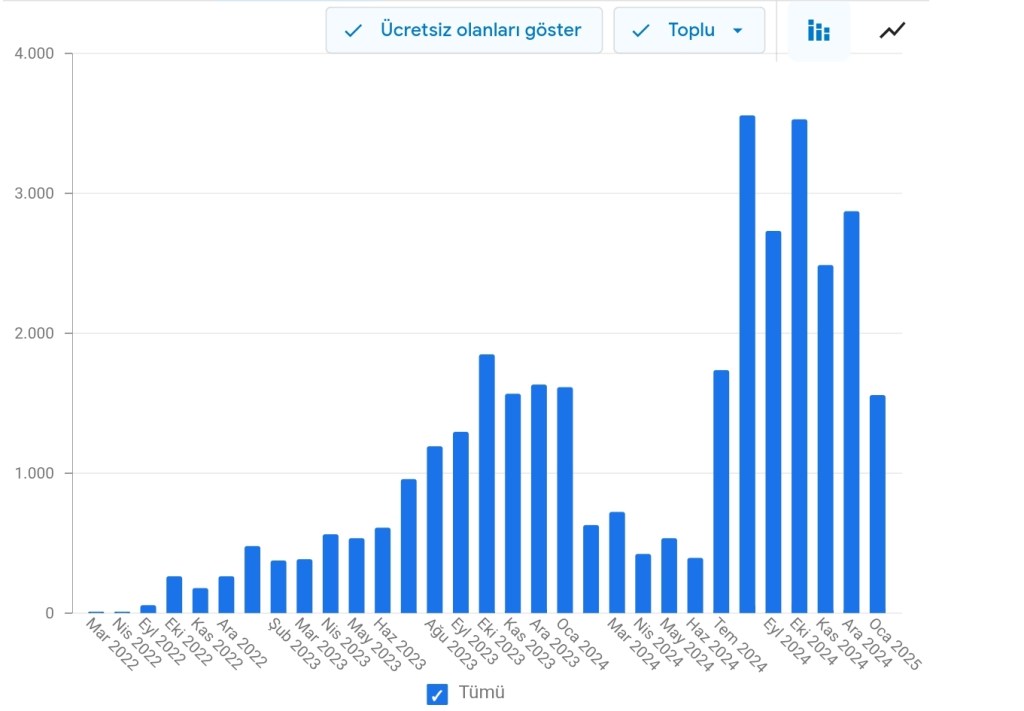Image resolution: width=1024 pixels, height=711 pixels.
Task: Uncheck the Tümü checkbox
Action: click(x=437, y=694)
